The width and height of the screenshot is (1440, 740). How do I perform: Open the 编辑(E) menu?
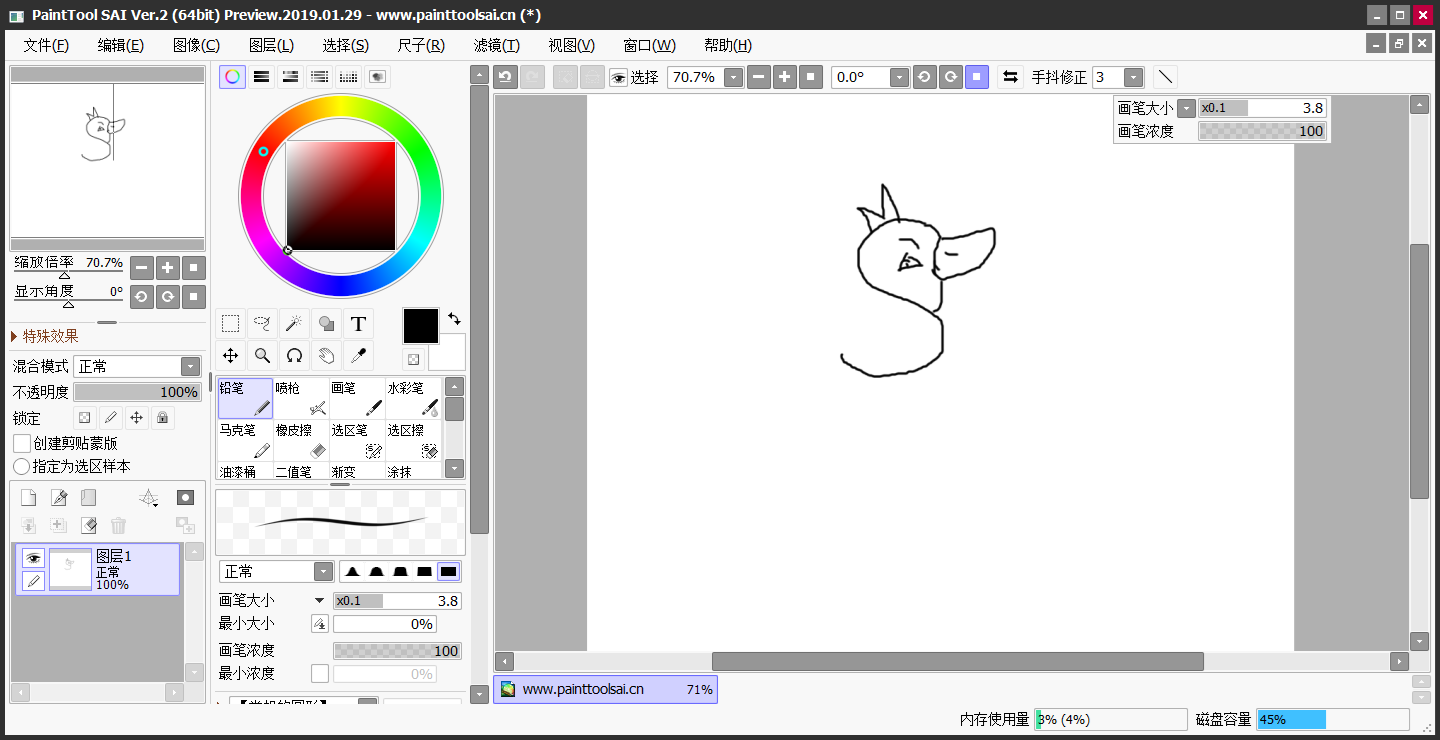[x=121, y=45]
